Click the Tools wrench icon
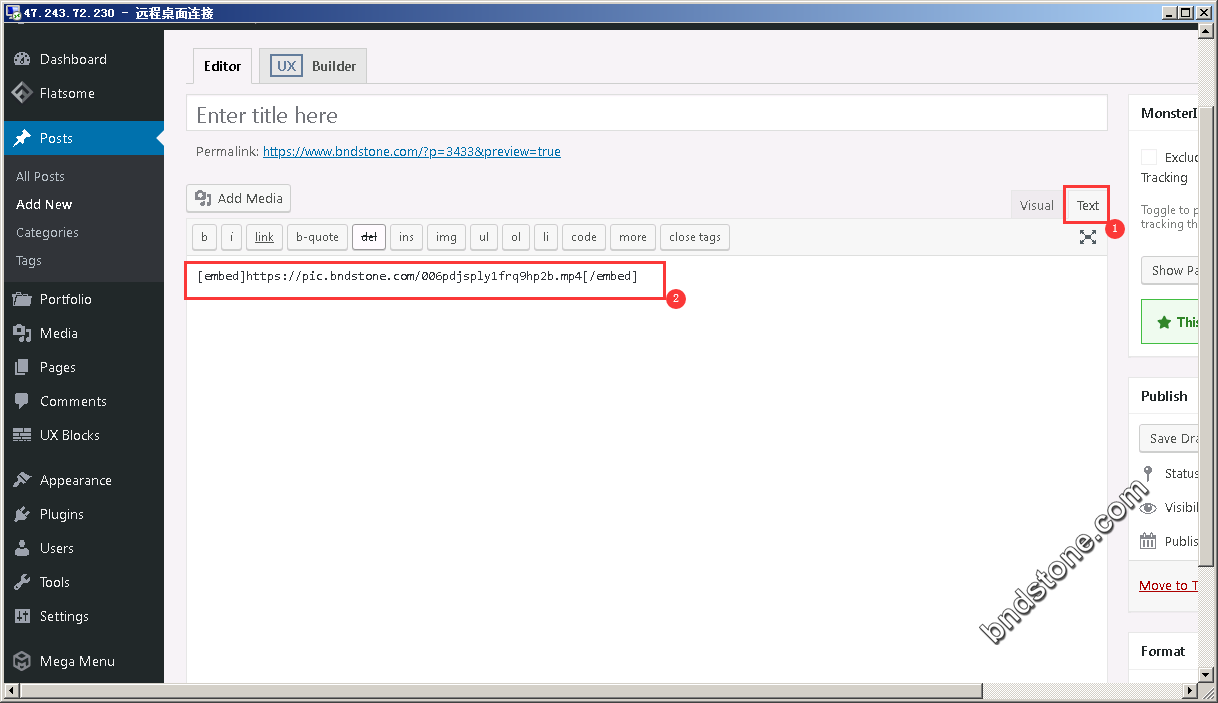The width and height of the screenshot is (1218, 703). [x=22, y=582]
